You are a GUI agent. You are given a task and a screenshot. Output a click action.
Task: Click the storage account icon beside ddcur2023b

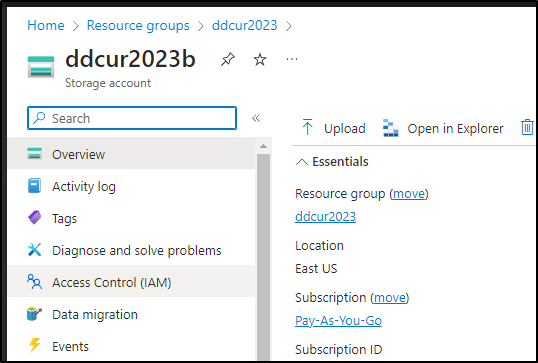pos(41,67)
